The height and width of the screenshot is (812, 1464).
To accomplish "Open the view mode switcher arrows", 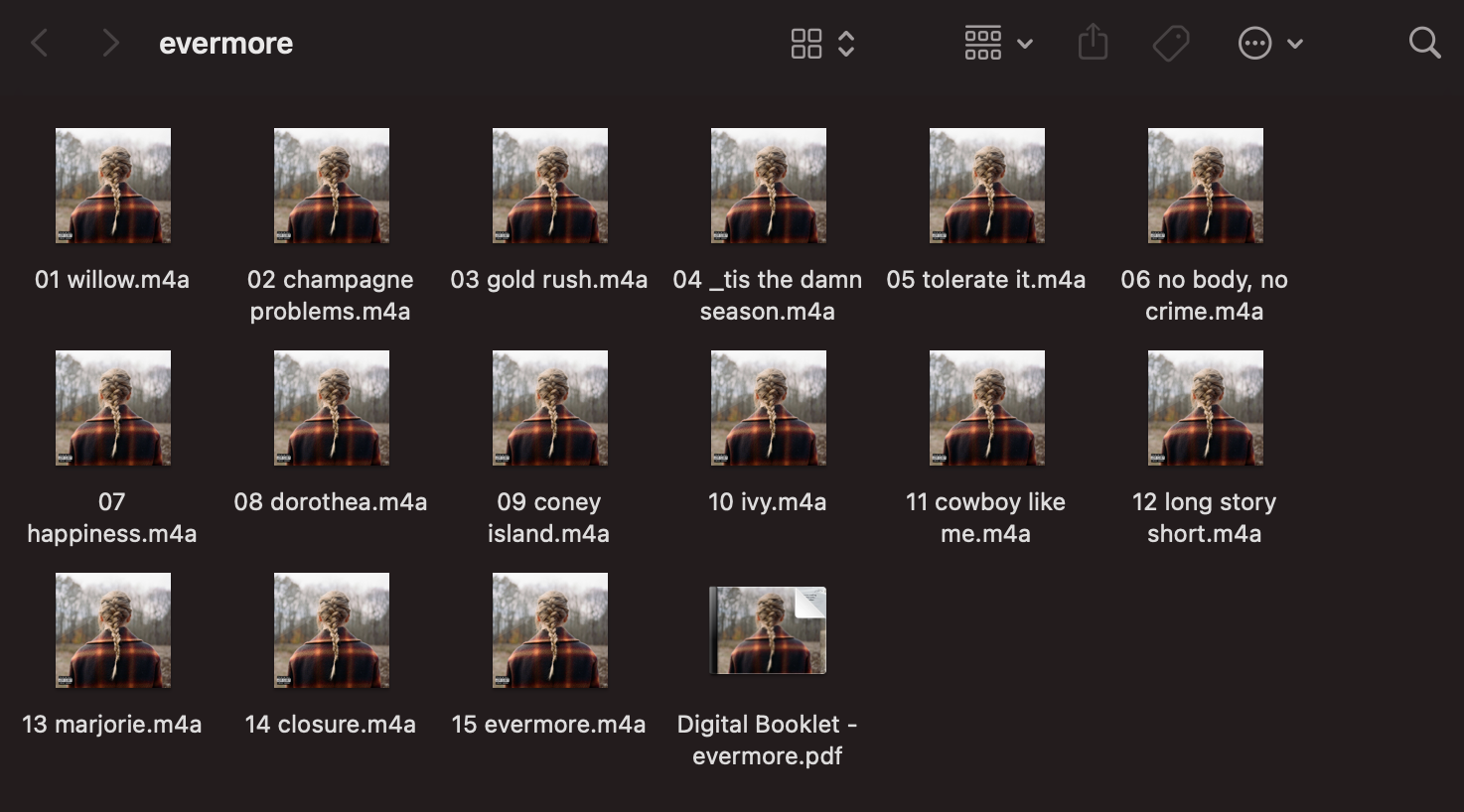I will (846, 44).
